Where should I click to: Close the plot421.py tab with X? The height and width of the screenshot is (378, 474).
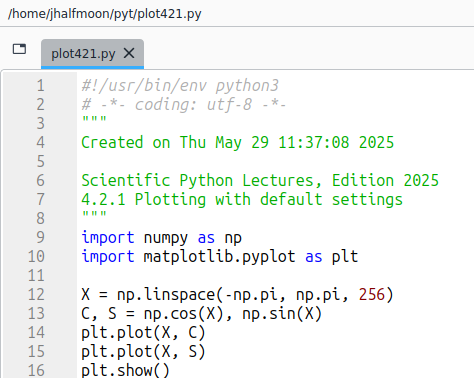click(129, 53)
